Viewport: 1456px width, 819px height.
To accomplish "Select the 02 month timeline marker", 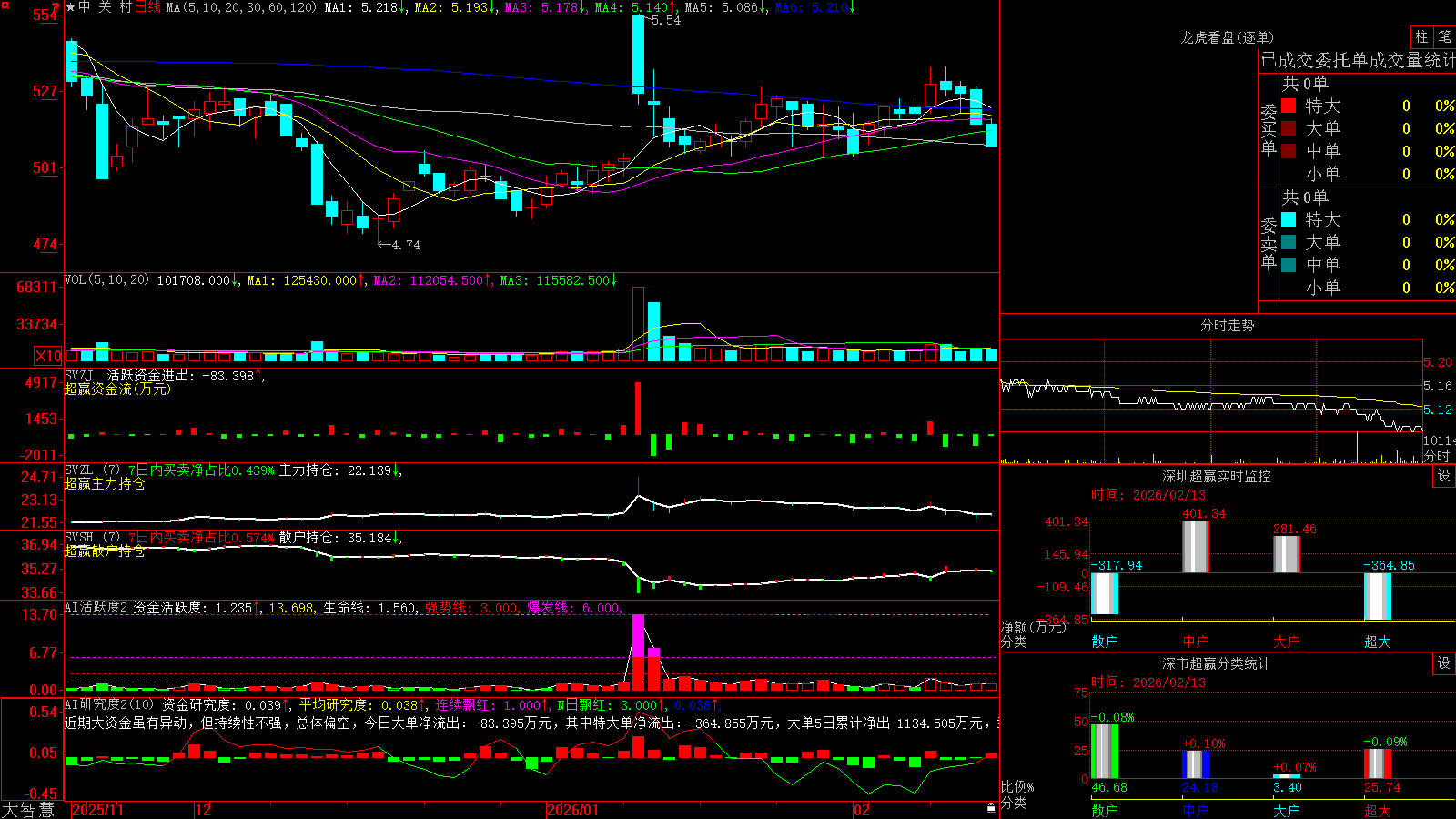I will [x=862, y=810].
